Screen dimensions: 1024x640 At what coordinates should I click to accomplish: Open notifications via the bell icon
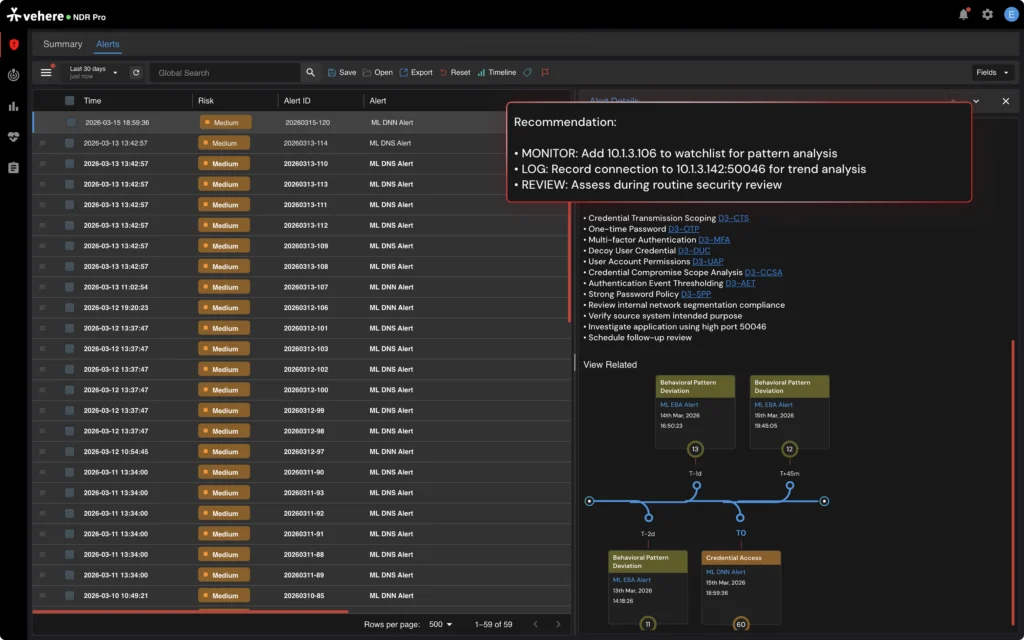point(961,15)
